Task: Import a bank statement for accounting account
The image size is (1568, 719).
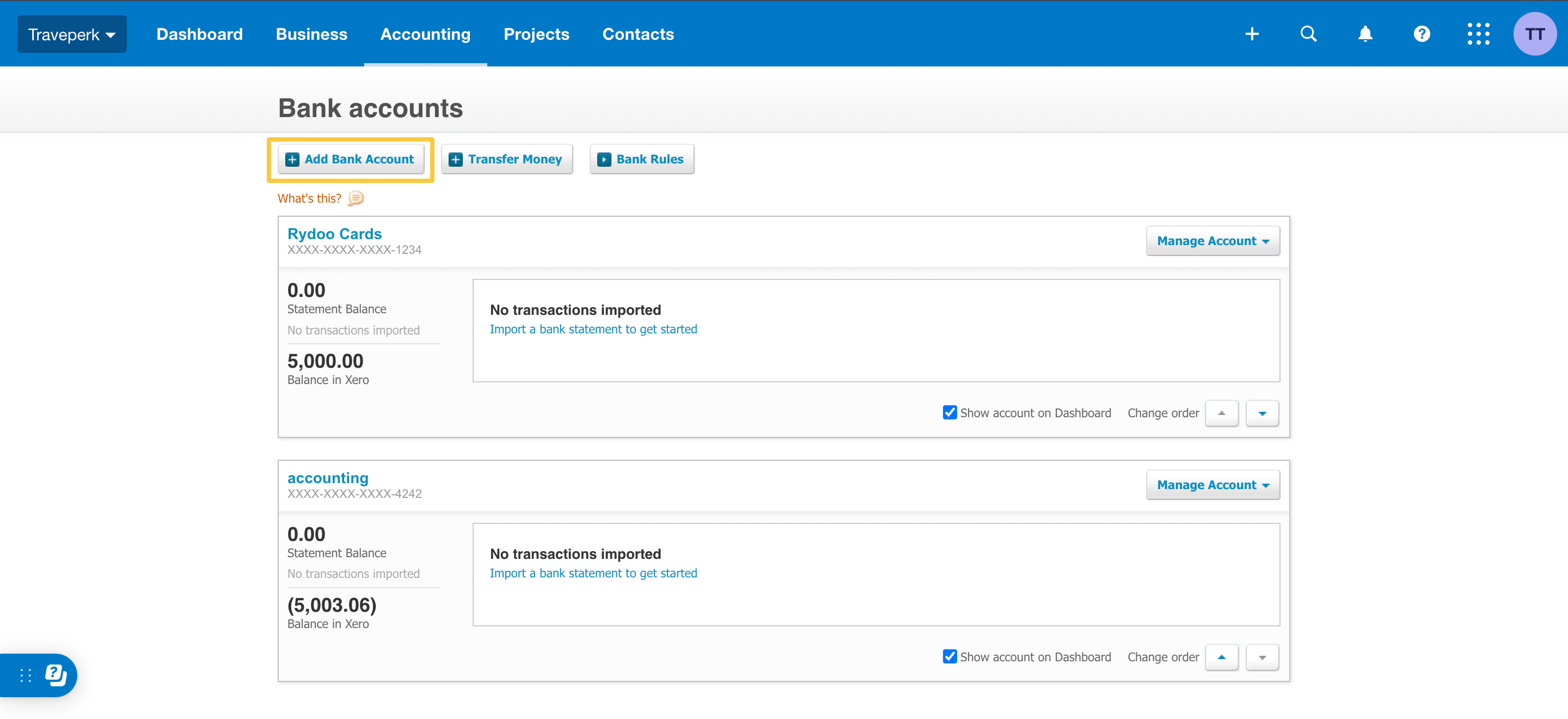Action: coord(593,574)
